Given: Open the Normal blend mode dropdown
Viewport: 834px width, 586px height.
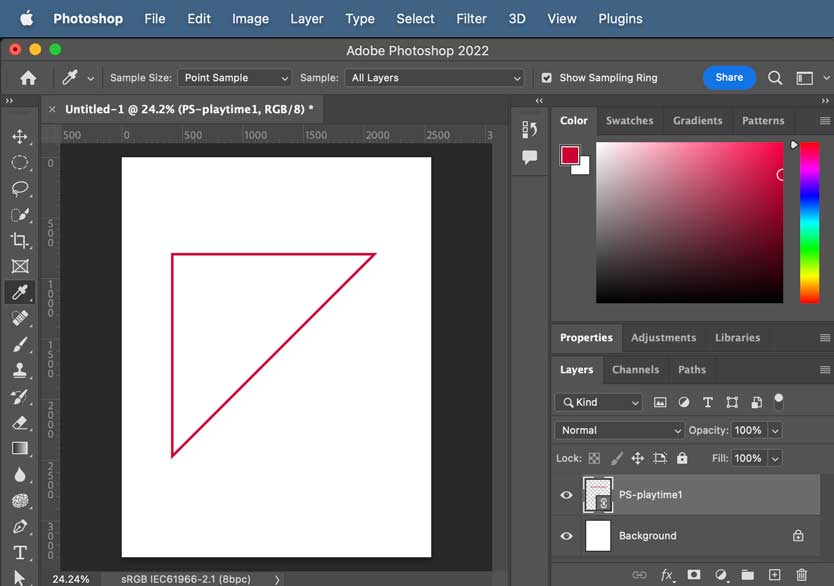Looking at the screenshot, I should point(619,430).
